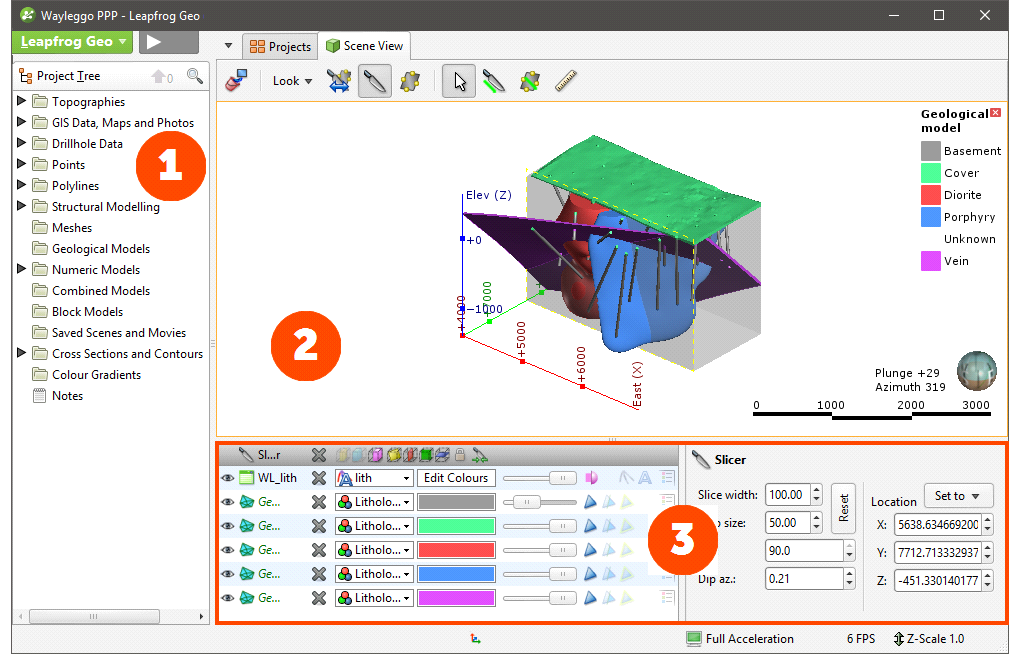Expand Cross Sections and Contours folder

[x=21, y=353]
